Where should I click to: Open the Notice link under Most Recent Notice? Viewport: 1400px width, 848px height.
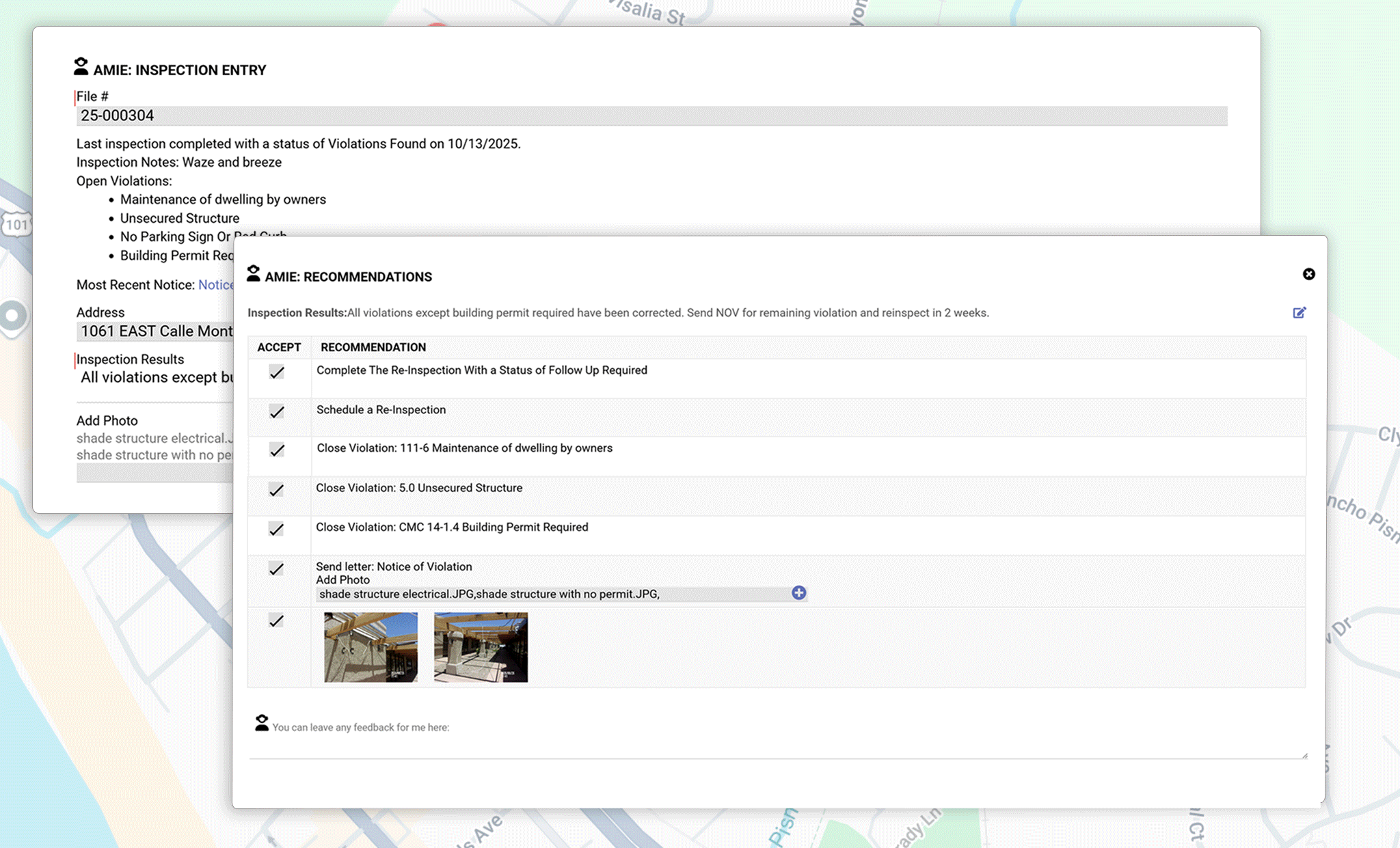coord(217,285)
